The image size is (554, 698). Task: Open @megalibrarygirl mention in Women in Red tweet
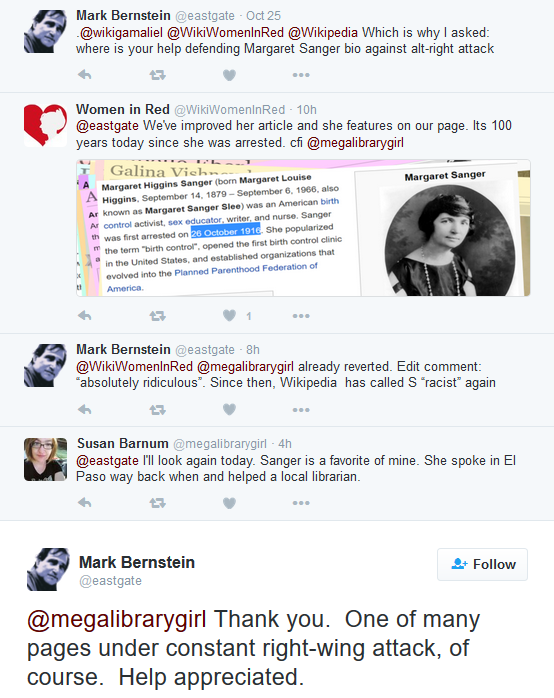355,143
